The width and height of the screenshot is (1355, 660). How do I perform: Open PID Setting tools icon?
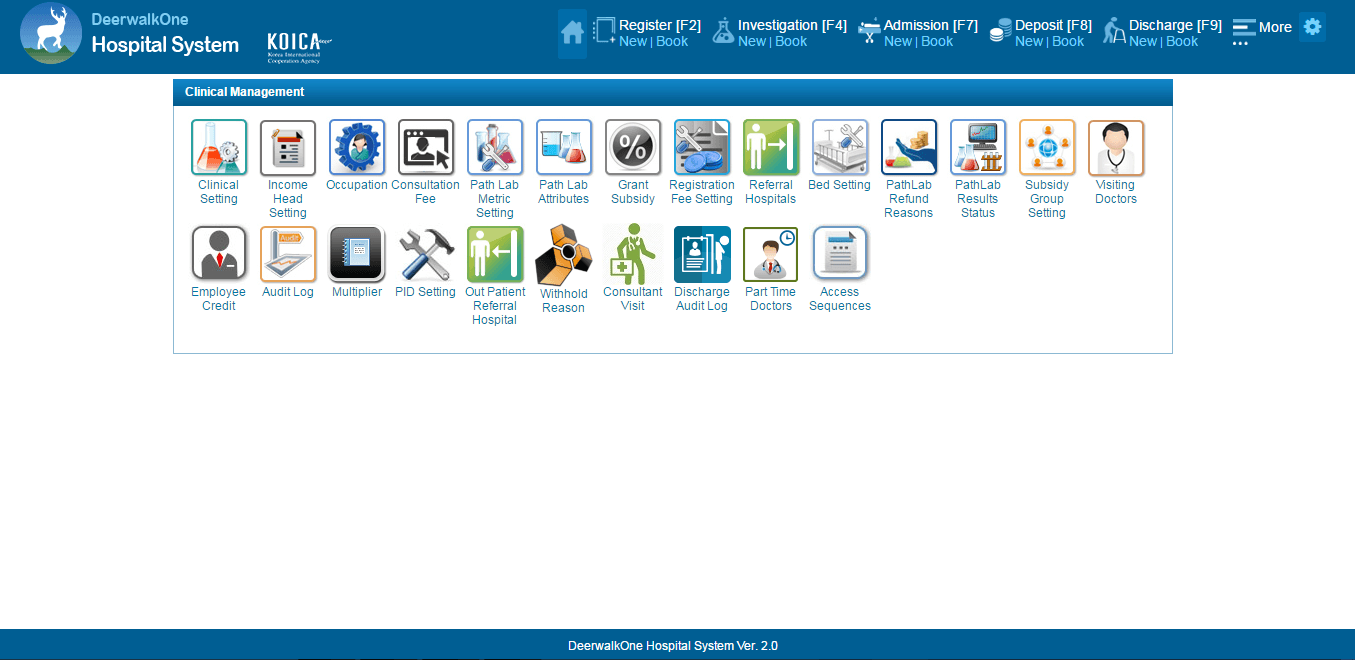click(x=426, y=254)
